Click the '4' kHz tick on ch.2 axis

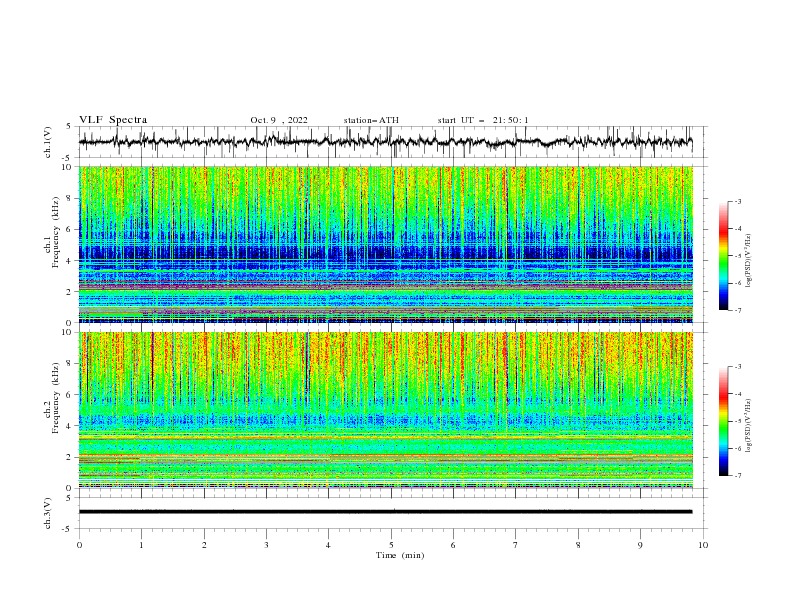(x=71, y=426)
